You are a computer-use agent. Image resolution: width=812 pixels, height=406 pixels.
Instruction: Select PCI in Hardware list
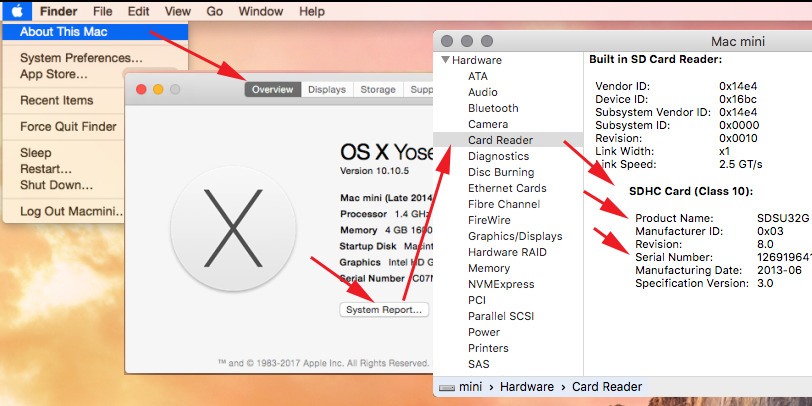coord(477,301)
